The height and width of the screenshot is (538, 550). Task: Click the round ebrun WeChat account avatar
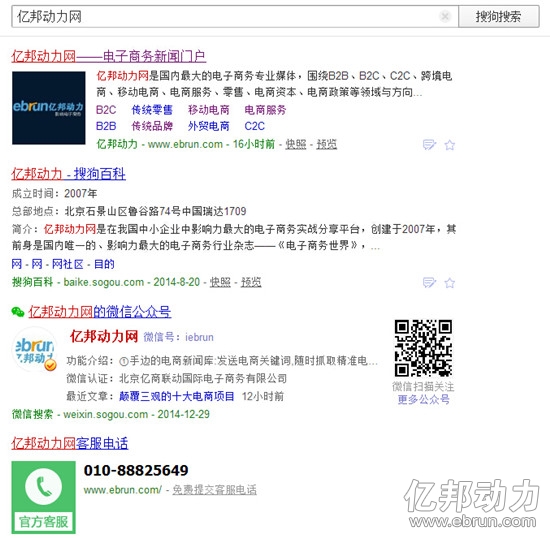34,349
